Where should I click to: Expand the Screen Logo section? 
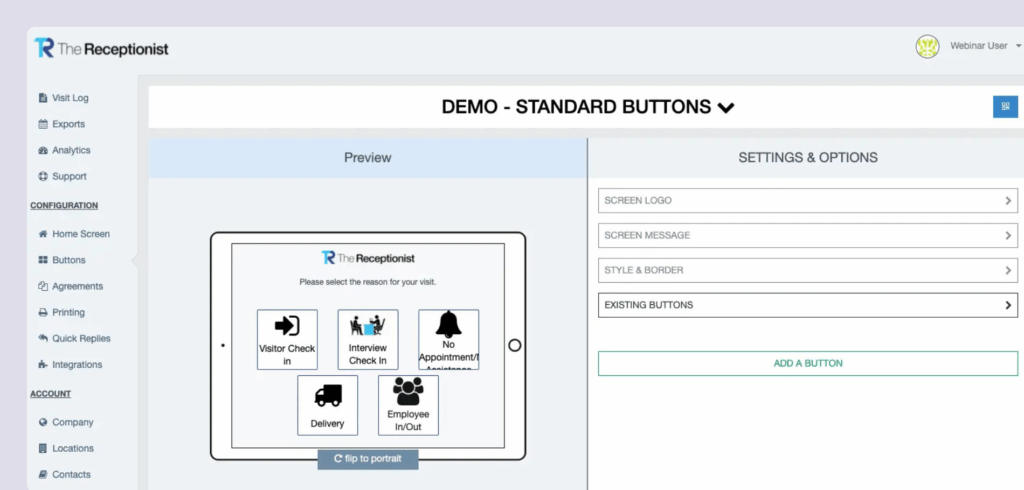click(x=808, y=201)
